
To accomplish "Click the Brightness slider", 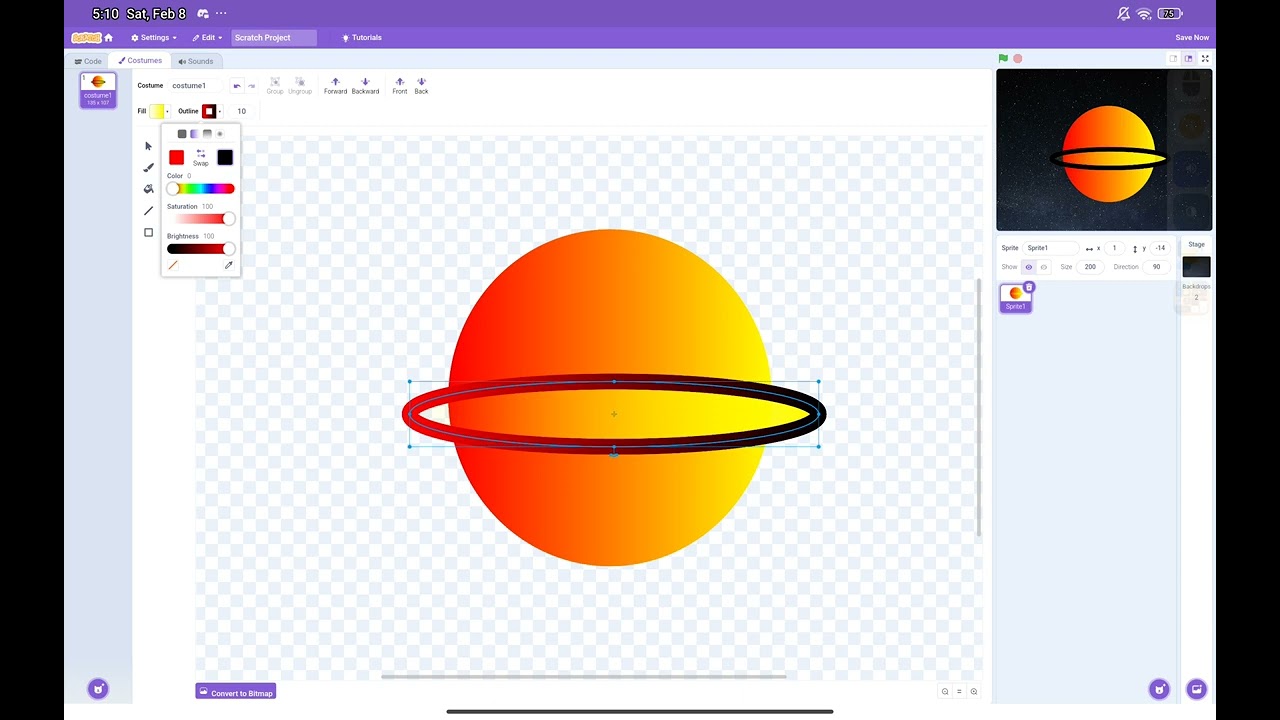I will tap(201, 249).
